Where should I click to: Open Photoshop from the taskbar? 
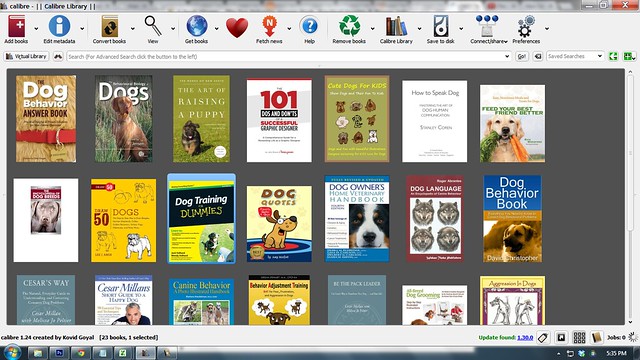click(x=59, y=353)
